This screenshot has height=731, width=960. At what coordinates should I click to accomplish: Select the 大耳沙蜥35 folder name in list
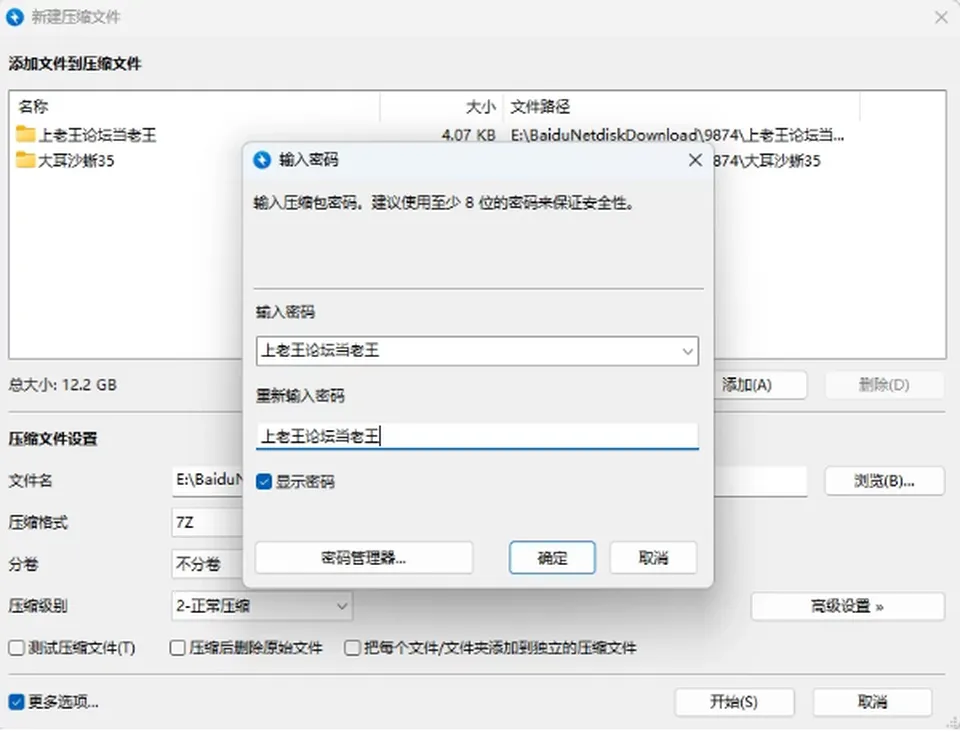(76, 160)
